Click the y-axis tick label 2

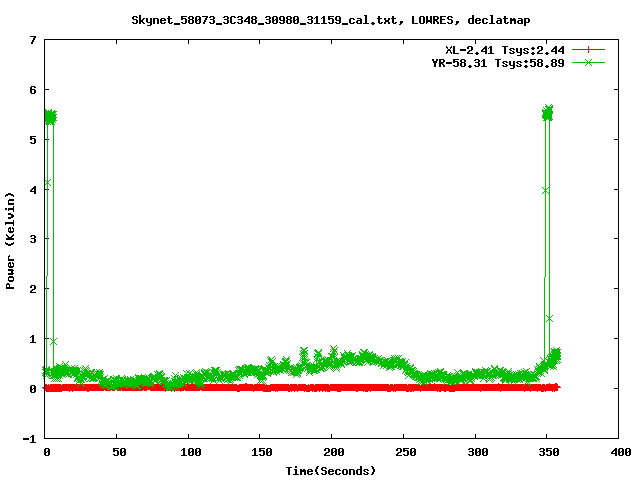tap(33, 289)
